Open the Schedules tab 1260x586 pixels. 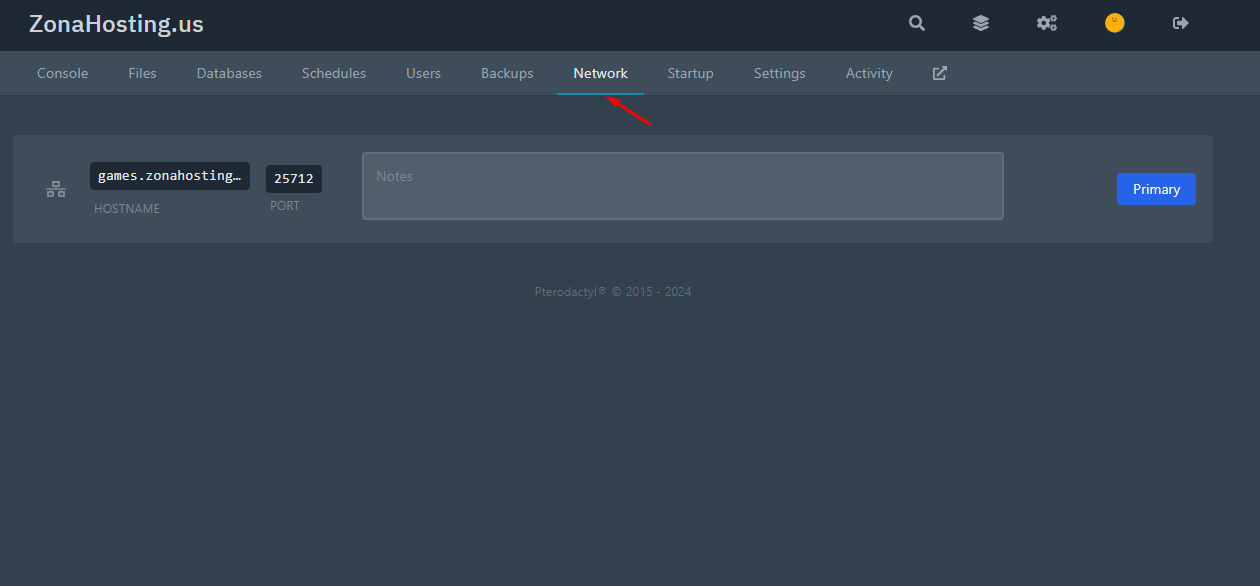[x=333, y=73]
